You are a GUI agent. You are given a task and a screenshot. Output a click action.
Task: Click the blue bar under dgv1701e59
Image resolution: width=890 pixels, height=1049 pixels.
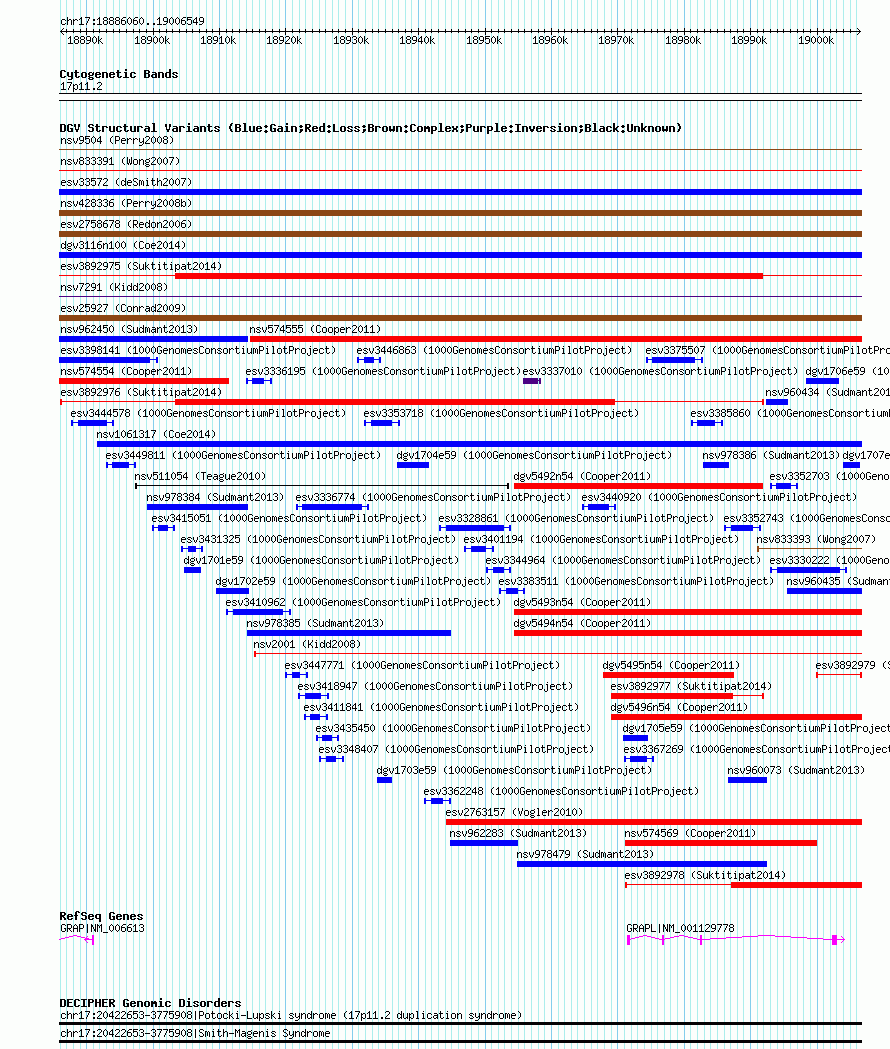pos(193,570)
